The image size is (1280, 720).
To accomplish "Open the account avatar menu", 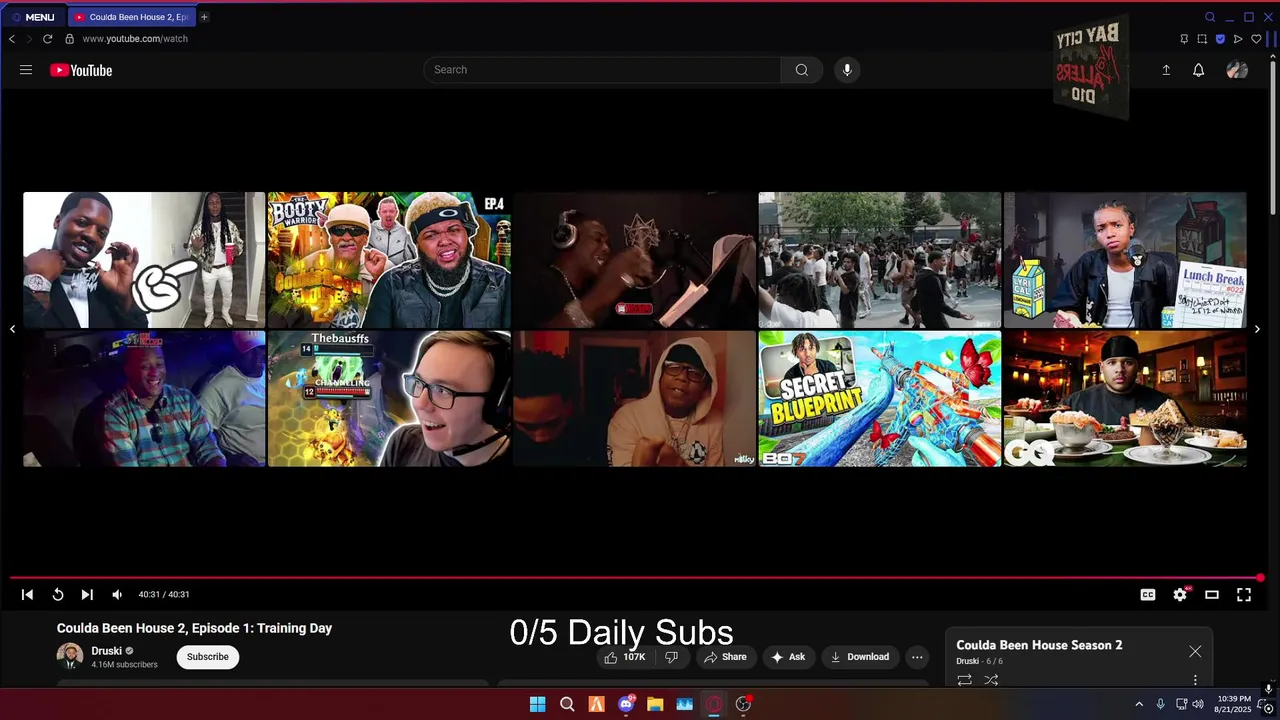I will [1237, 70].
